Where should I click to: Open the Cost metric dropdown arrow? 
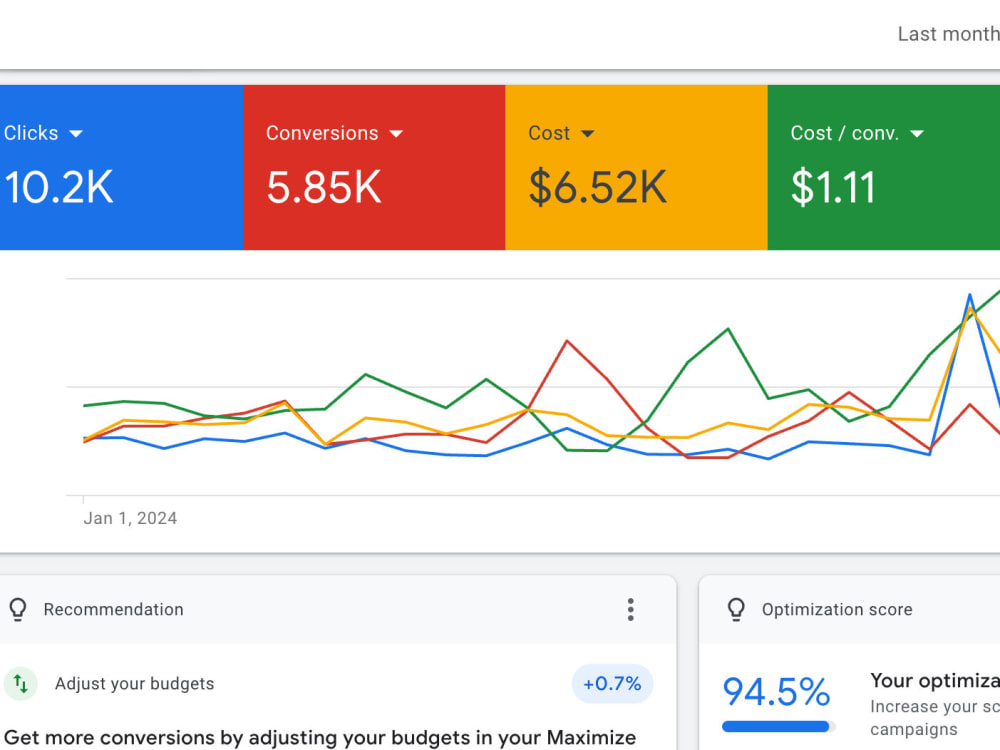point(587,134)
